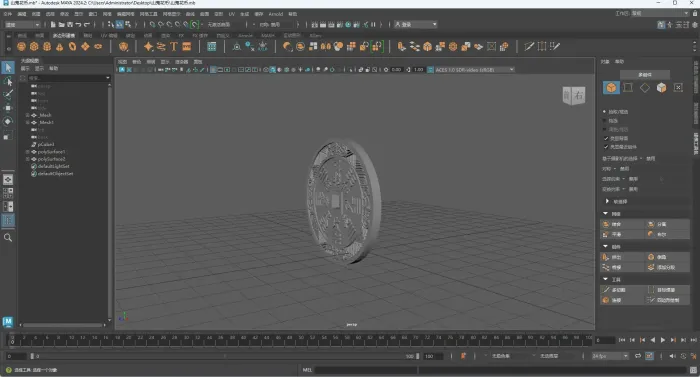Click the Bevel button in Modeling Toolkit
This screenshot has height=377, width=700.
[x=668, y=257]
